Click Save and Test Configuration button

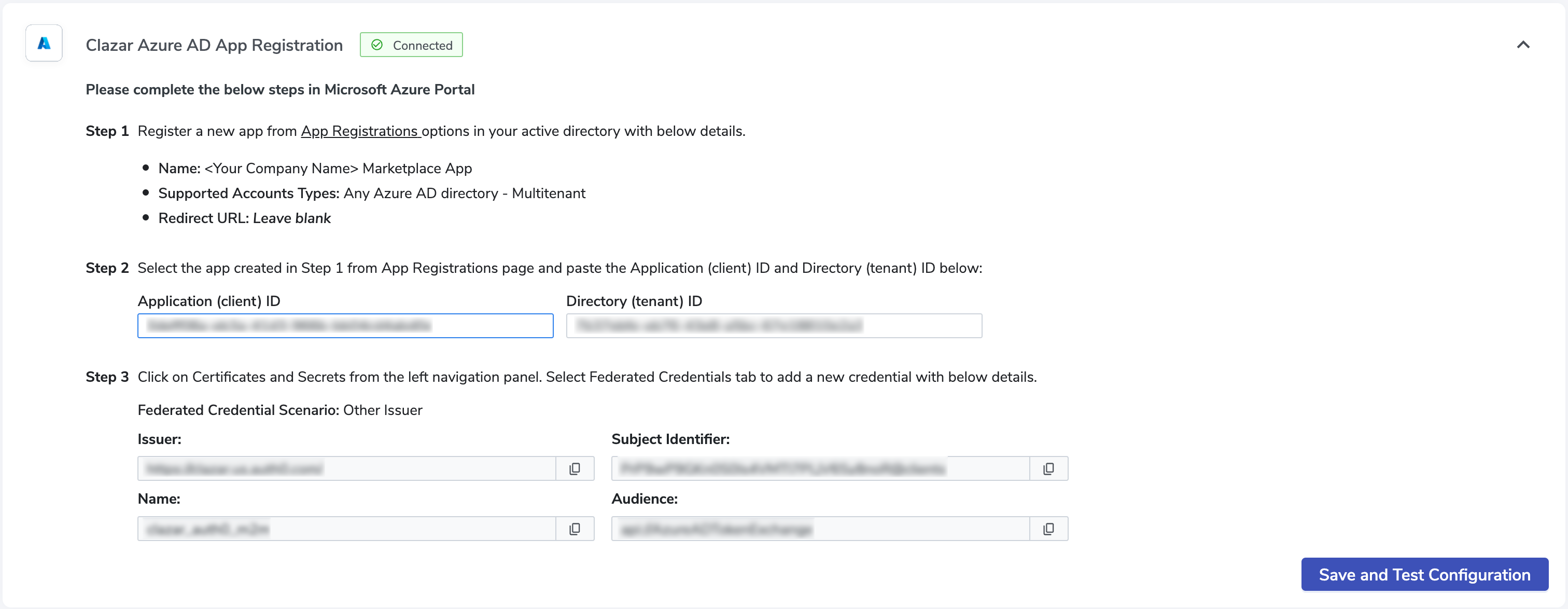click(x=1424, y=574)
